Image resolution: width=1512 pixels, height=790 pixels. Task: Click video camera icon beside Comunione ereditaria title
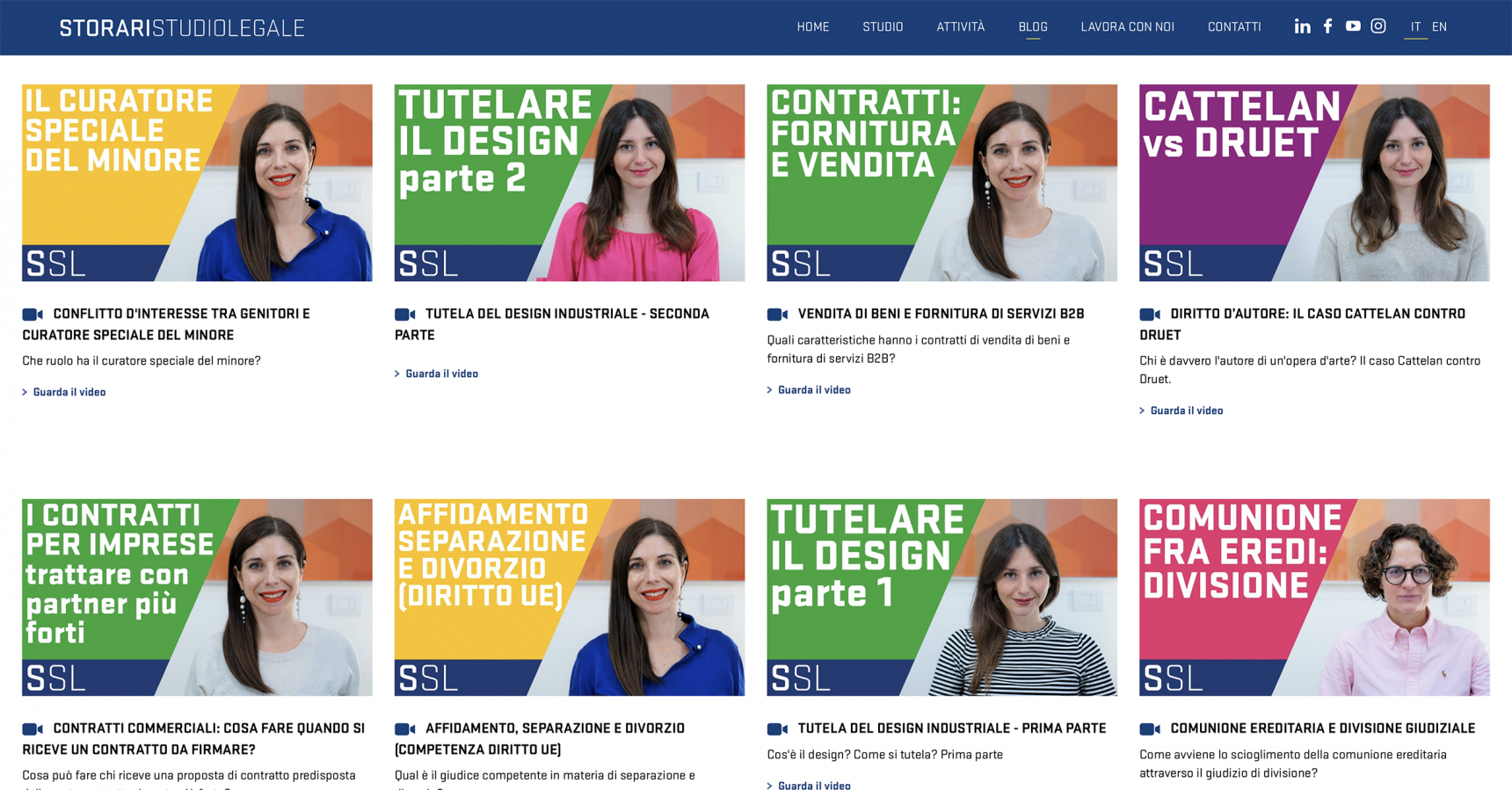1150,729
